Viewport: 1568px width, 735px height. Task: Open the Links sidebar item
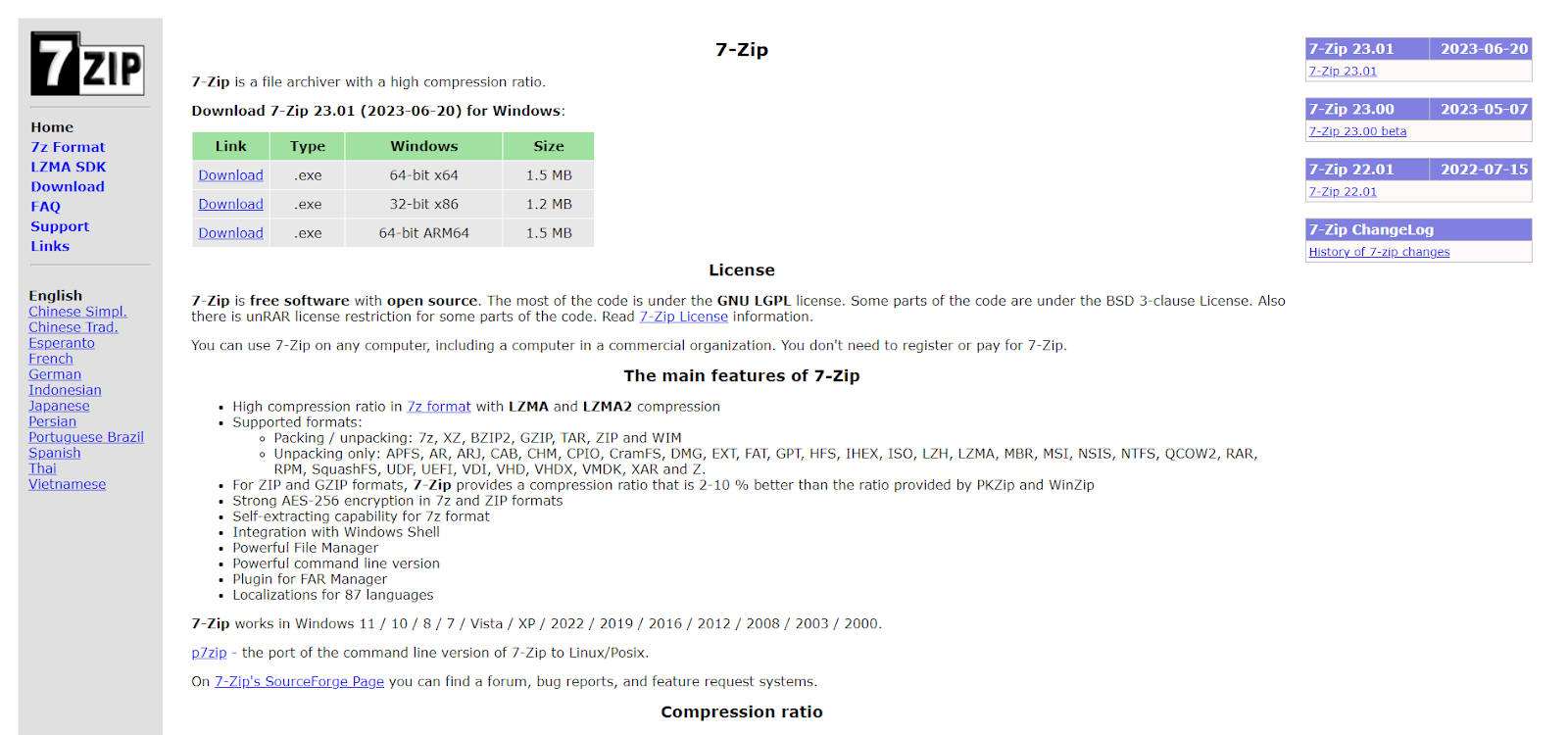pos(50,246)
